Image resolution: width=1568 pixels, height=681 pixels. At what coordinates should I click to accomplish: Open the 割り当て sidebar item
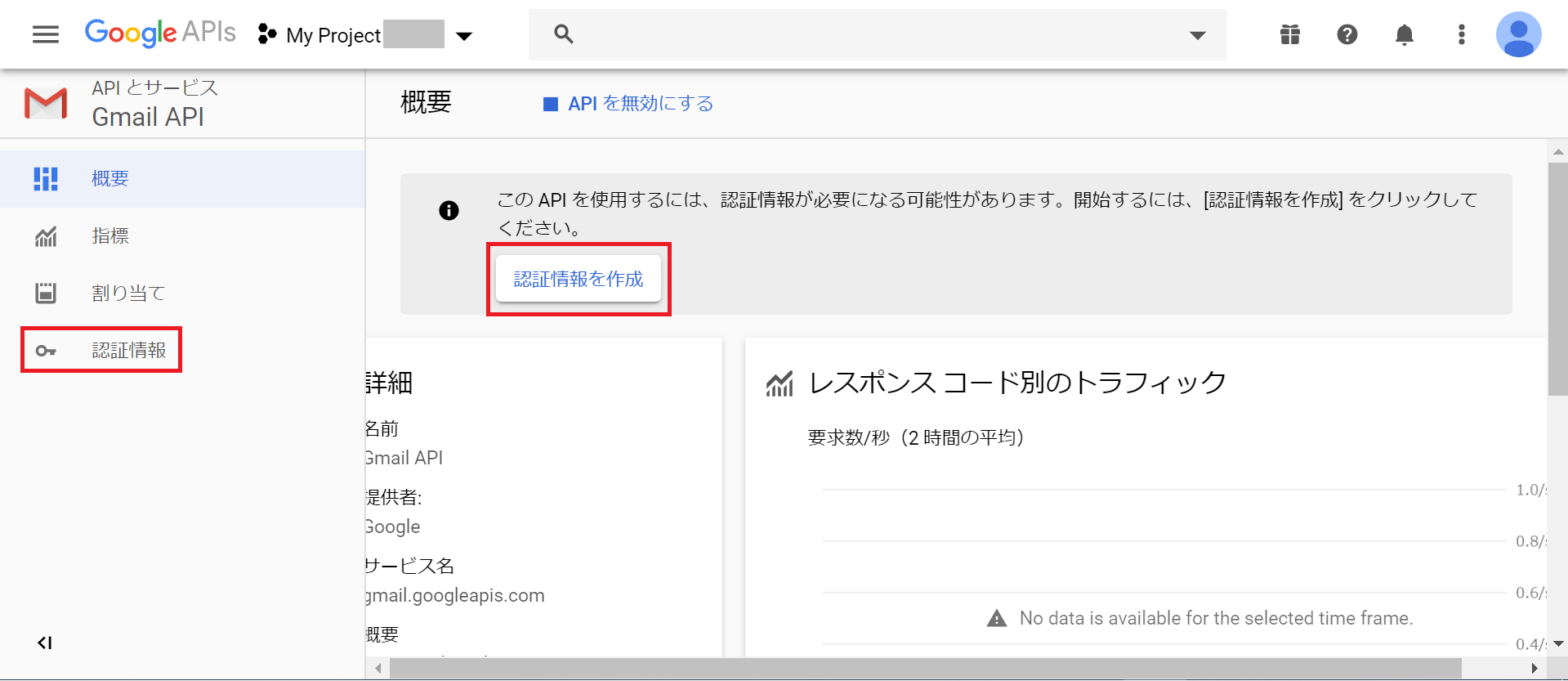(x=182, y=293)
